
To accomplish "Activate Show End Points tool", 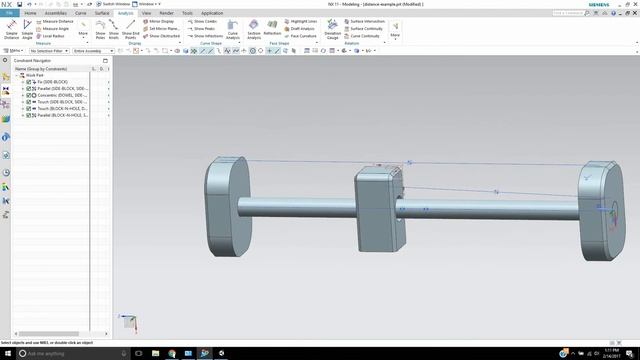I will click(x=131, y=29).
